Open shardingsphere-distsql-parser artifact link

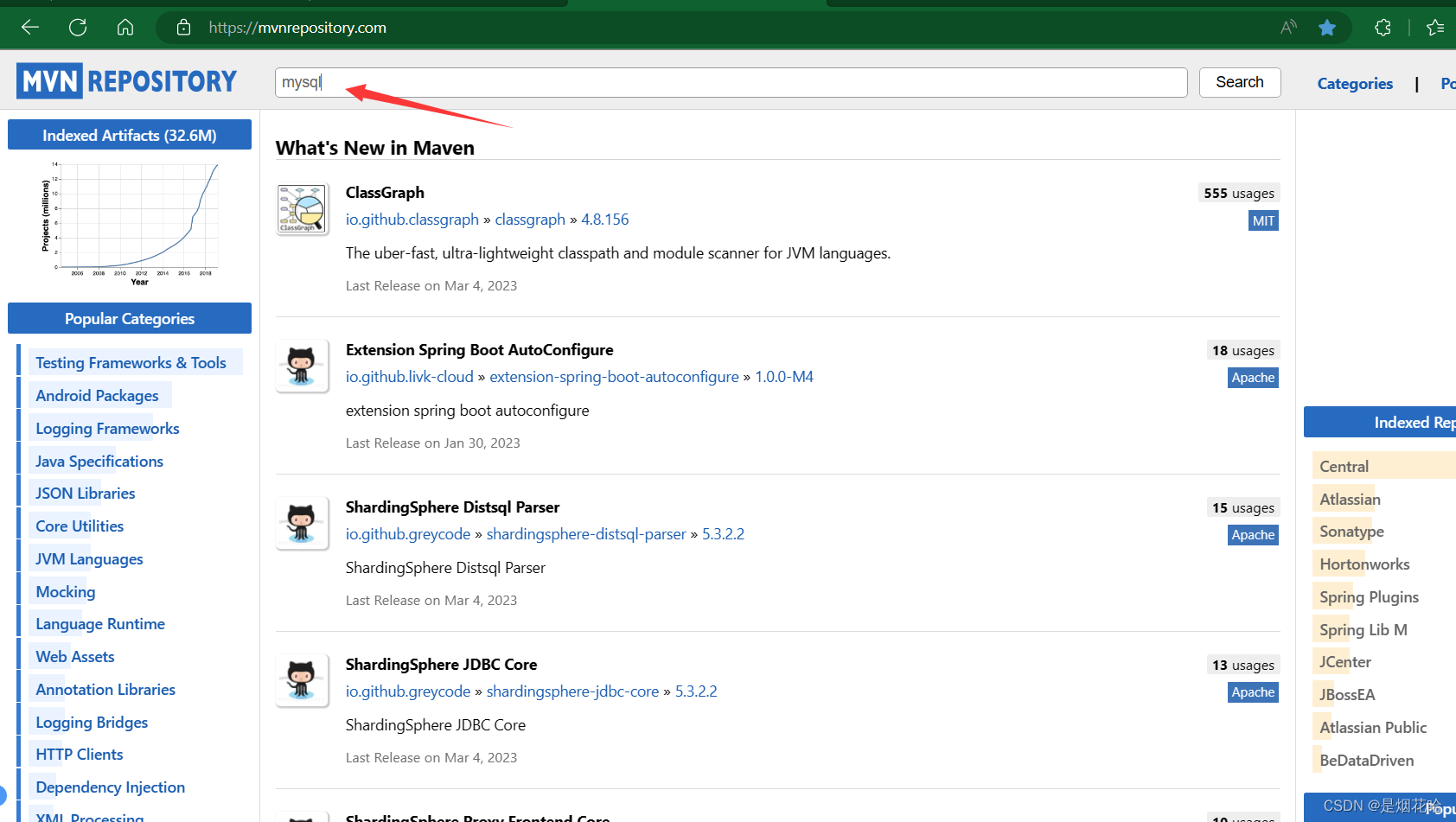click(x=586, y=534)
